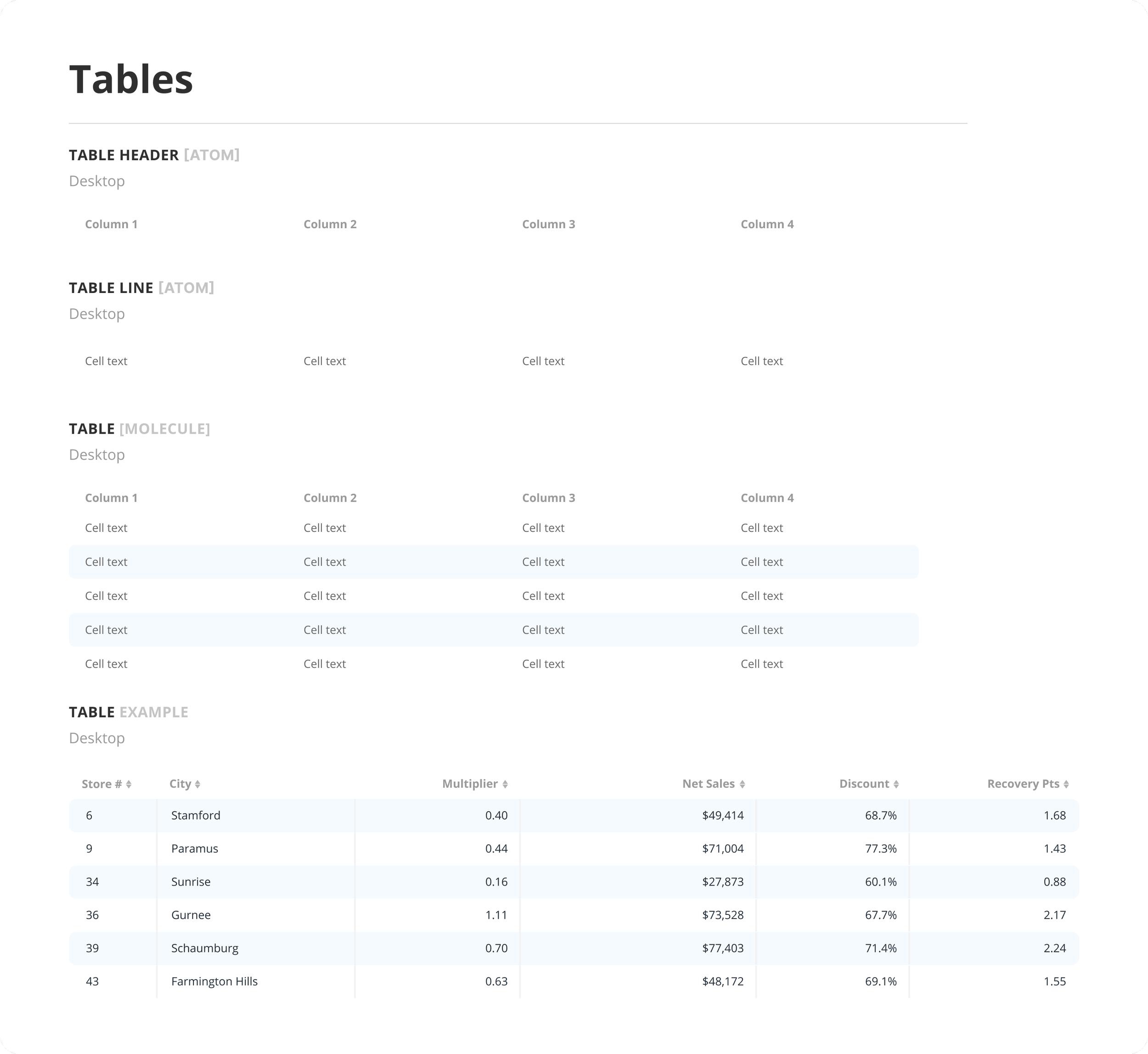Toggle sort icon on Multiplier column
The image size is (1148, 1054).
pos(505,784)
